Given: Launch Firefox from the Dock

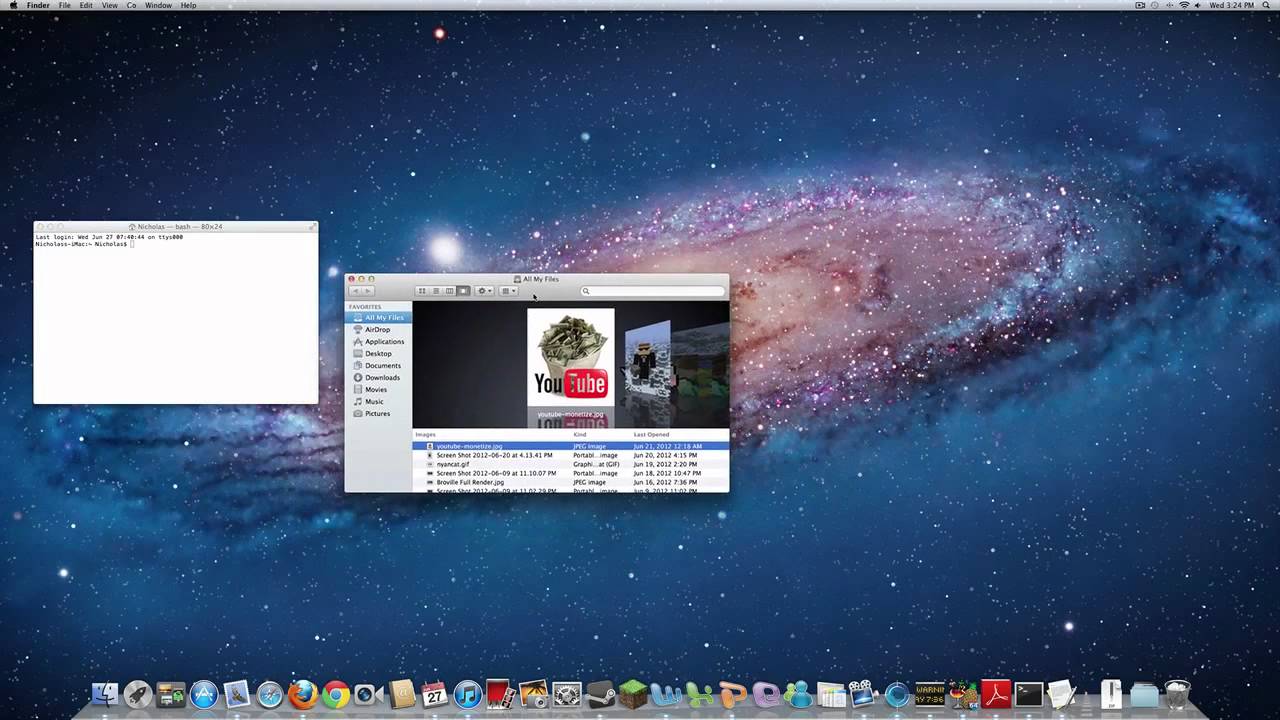Looking at the screenshot, I should [303, 694].
